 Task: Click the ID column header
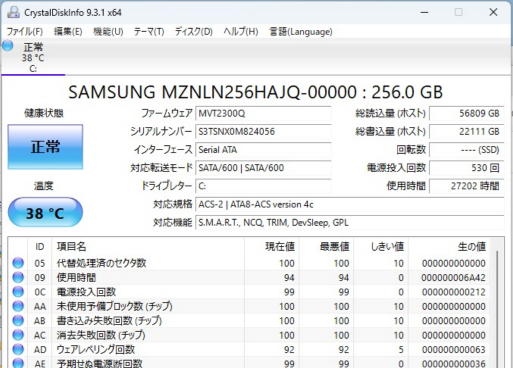[40, 247]
